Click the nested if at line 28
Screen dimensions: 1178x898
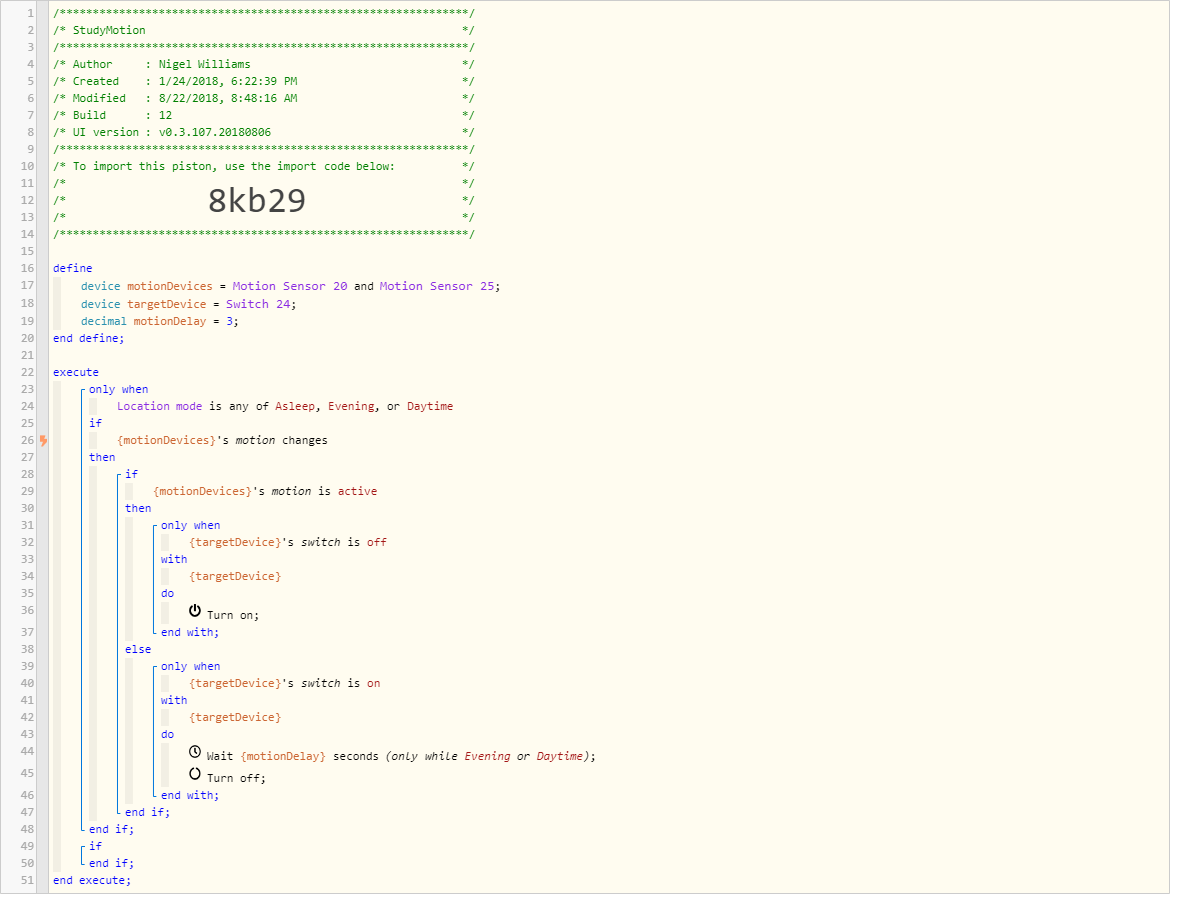coord(131,476)
